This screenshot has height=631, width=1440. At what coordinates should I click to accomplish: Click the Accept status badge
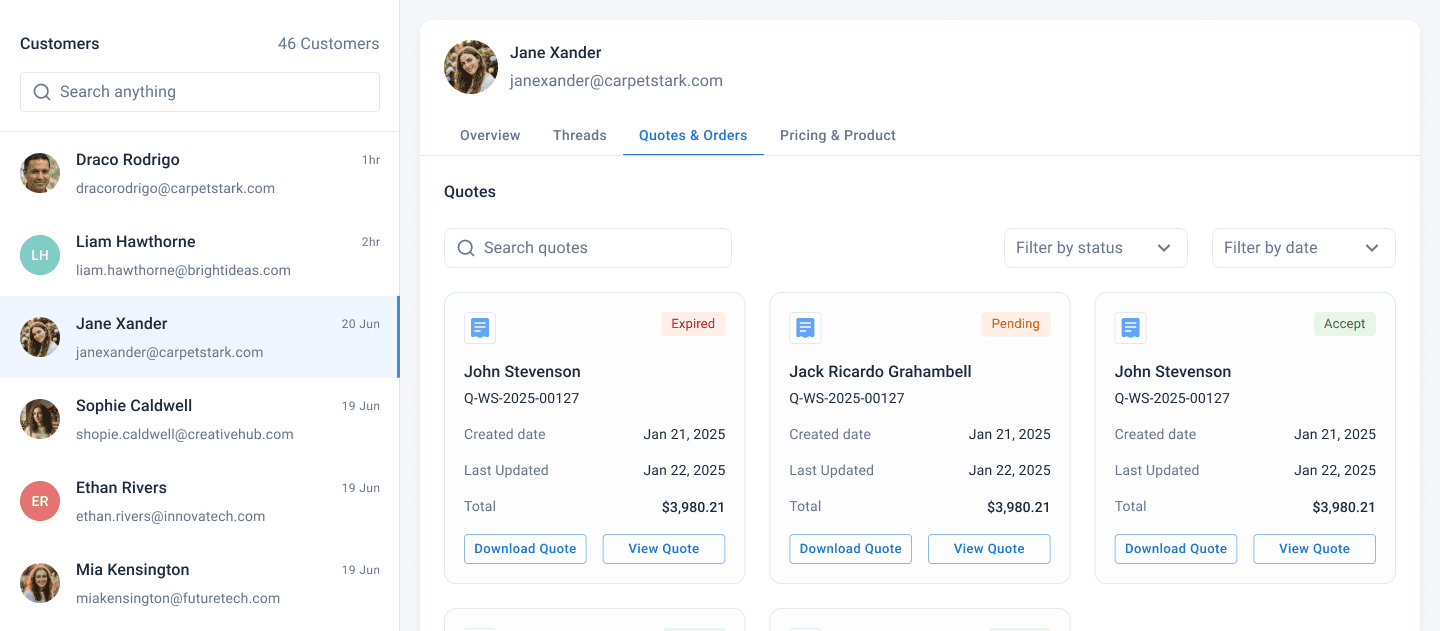tap(1345, 324)
